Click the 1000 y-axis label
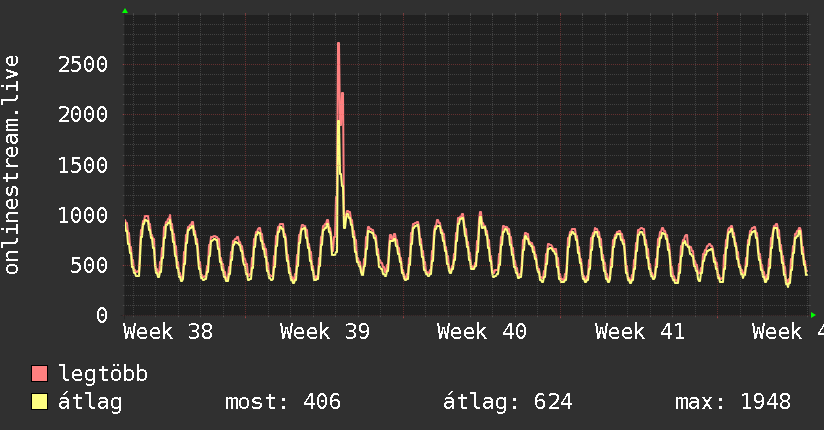824x430 pixels. (x=83, y=215)
